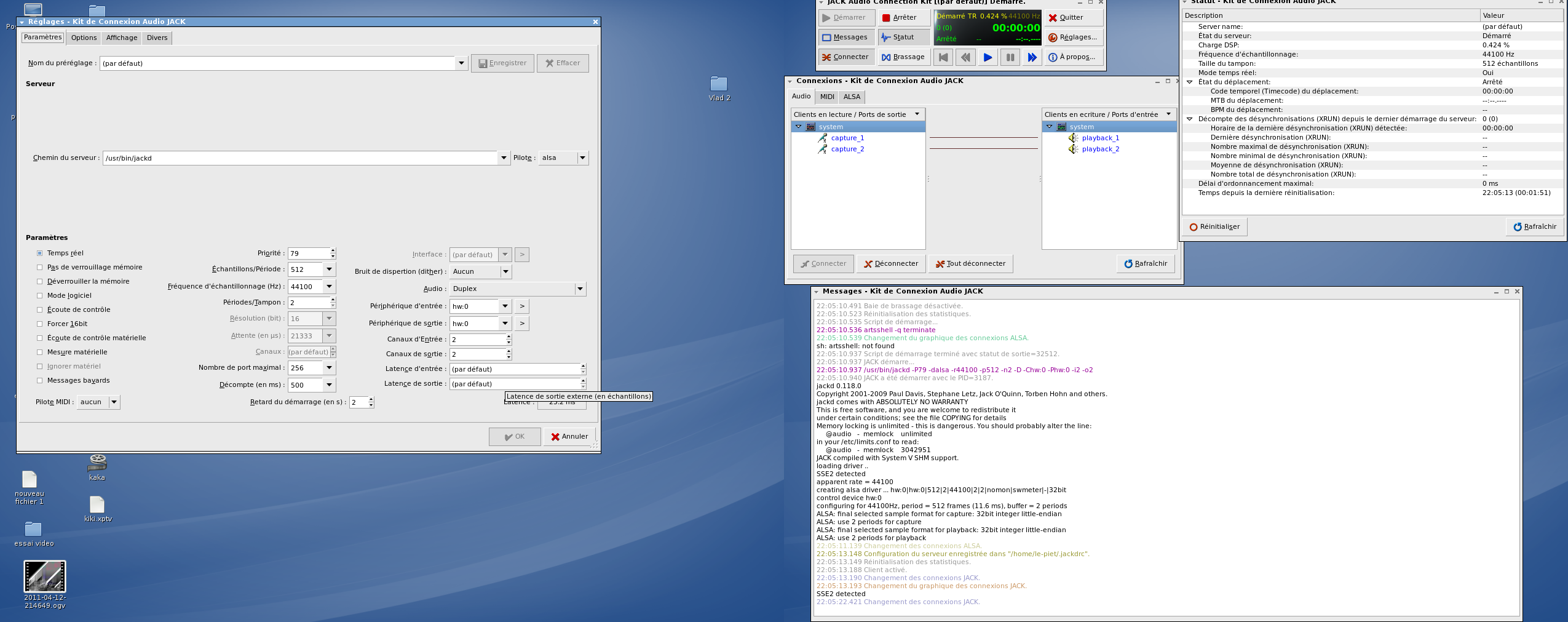Toggle the Temps réel checkbox

coord(40,253)
